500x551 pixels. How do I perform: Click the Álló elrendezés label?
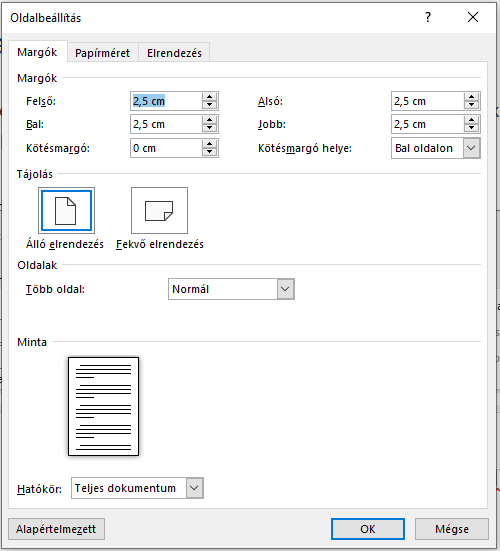[x=65, y=244]
